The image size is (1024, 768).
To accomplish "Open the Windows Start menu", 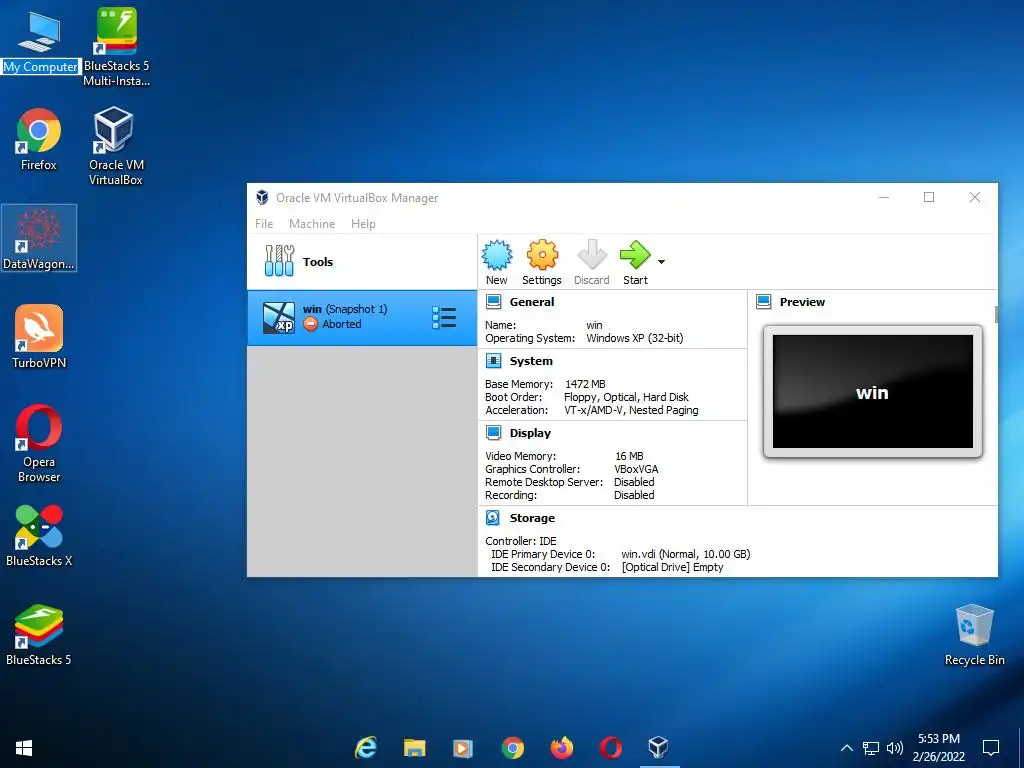I will pyautogui.click(x=24, y=748).
